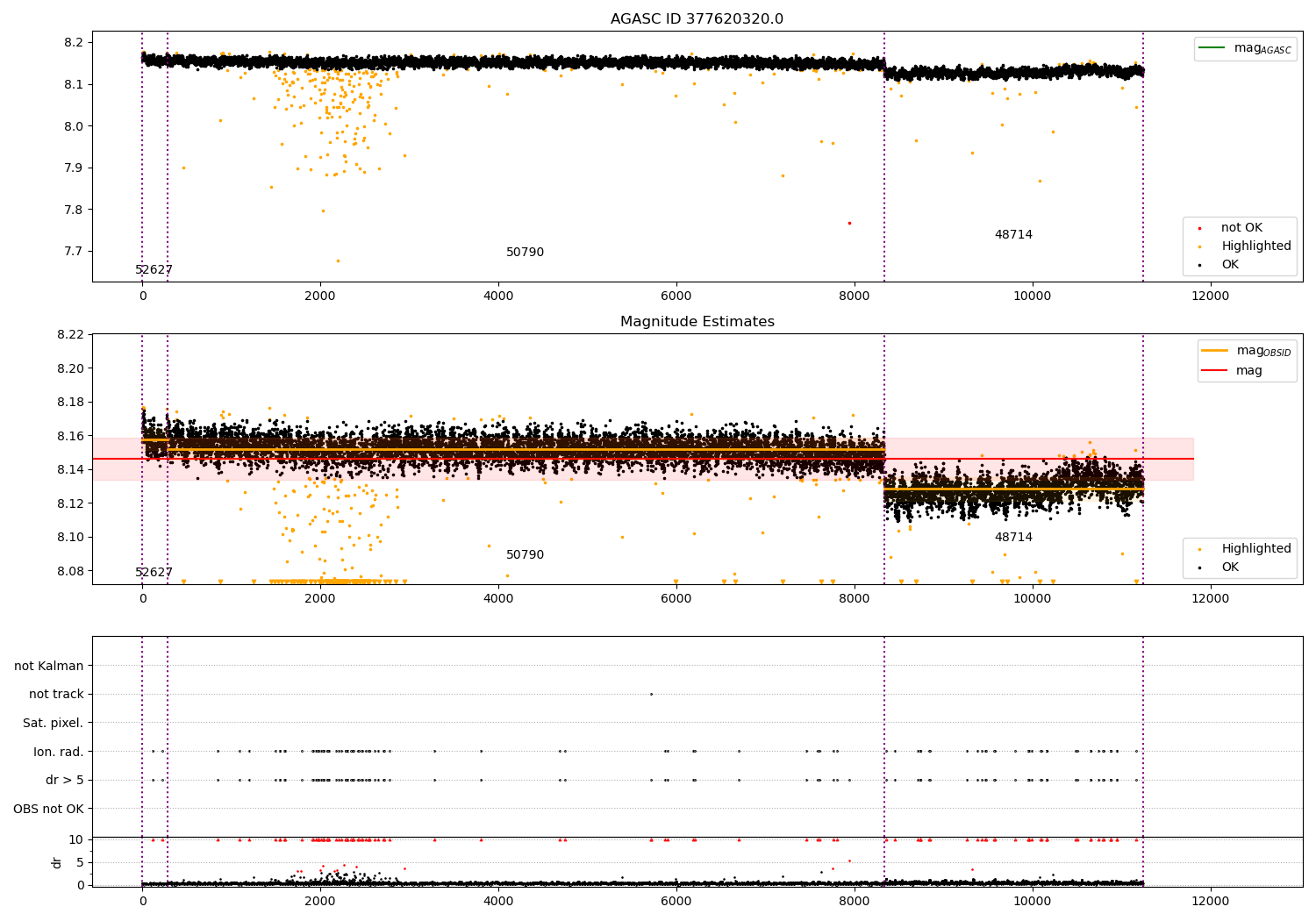Click the 7.7 y-tick of the AGASC plot
This screenshot has width=1316, height=921.
(x=75, y=252)
